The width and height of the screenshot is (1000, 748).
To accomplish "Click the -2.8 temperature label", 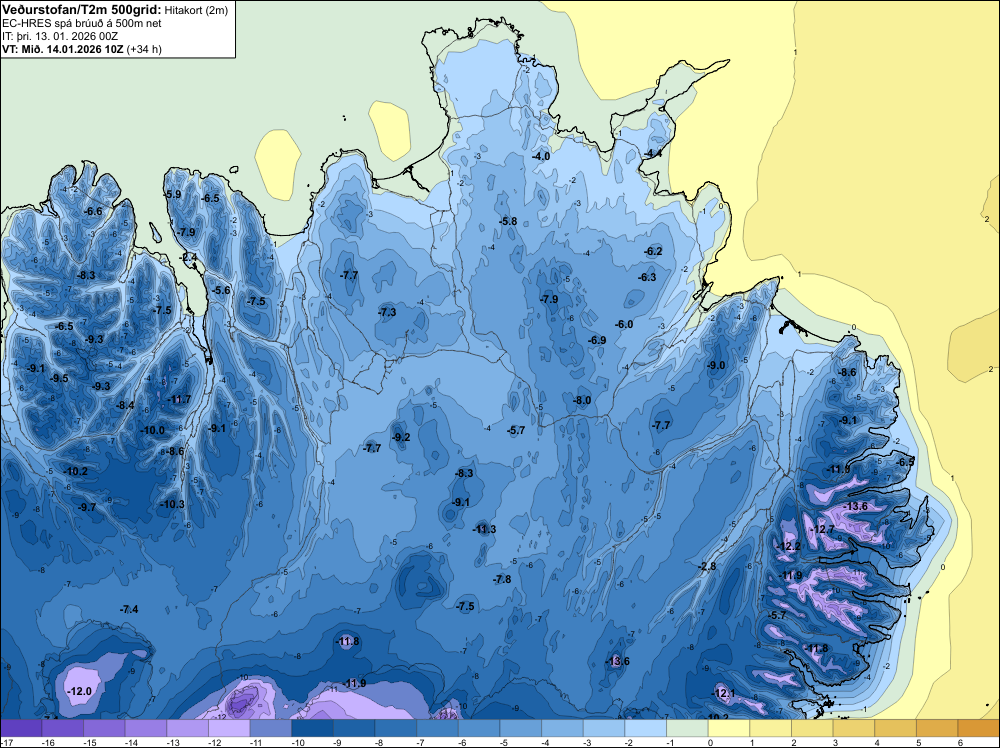I will [x=707, y=566].
